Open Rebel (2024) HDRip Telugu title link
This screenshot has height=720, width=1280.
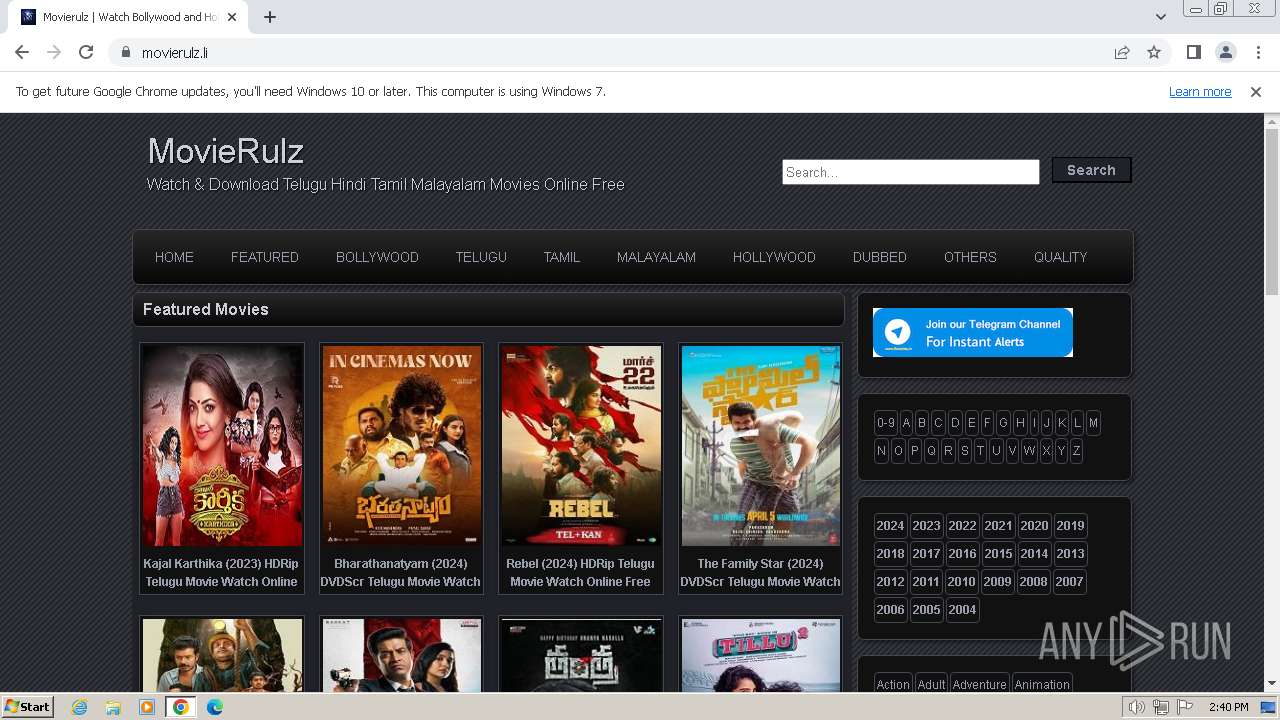point(580,572)
